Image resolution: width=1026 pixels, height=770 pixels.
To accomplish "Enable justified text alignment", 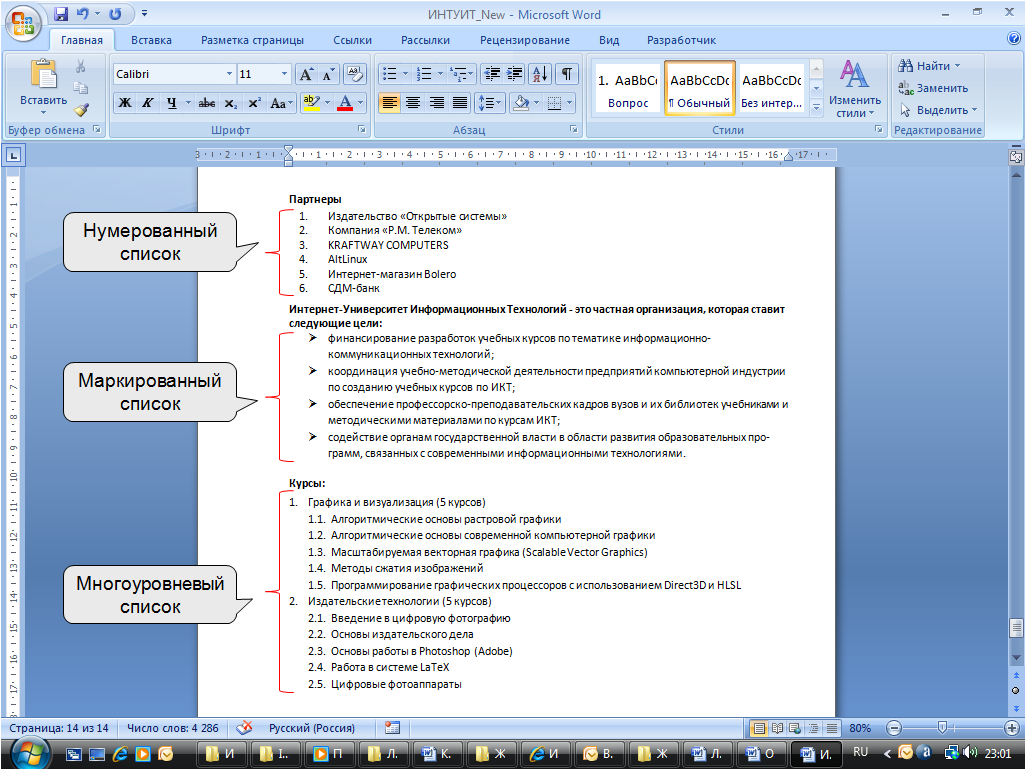I will pyautogui.click(x=460, y=103).
